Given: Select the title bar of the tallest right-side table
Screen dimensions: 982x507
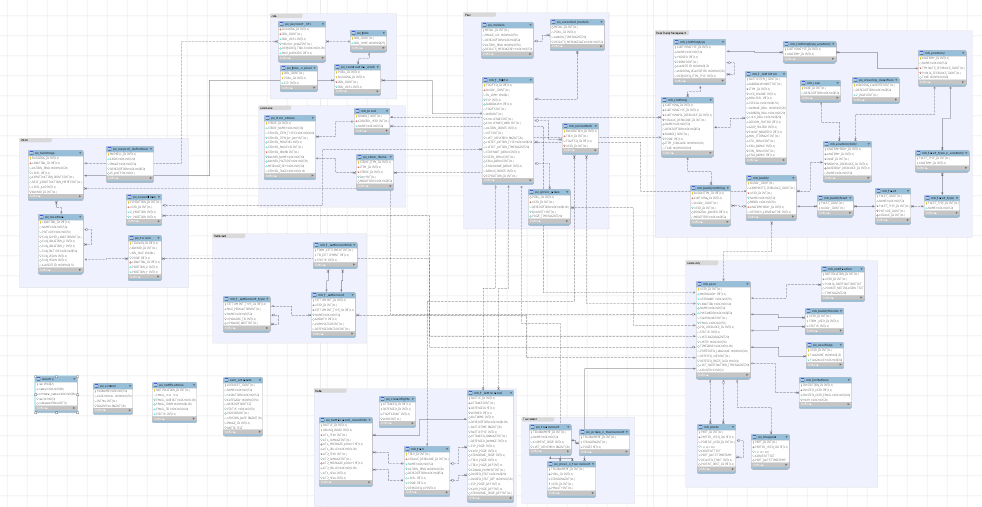Looking at the screenshot, I should pyautogui.click(x=722, y=283).
